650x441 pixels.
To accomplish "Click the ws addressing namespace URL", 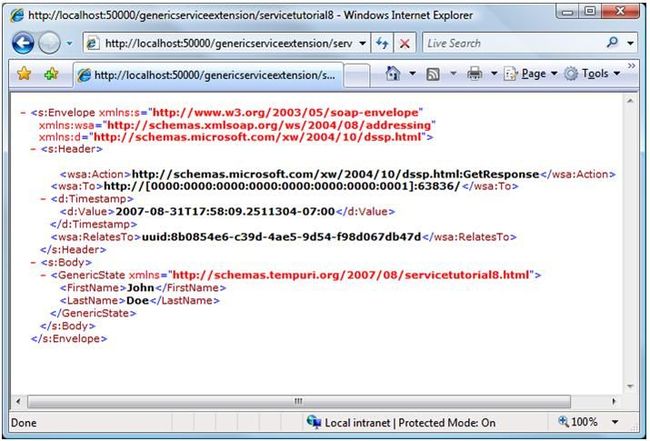I will click(269, 125).
